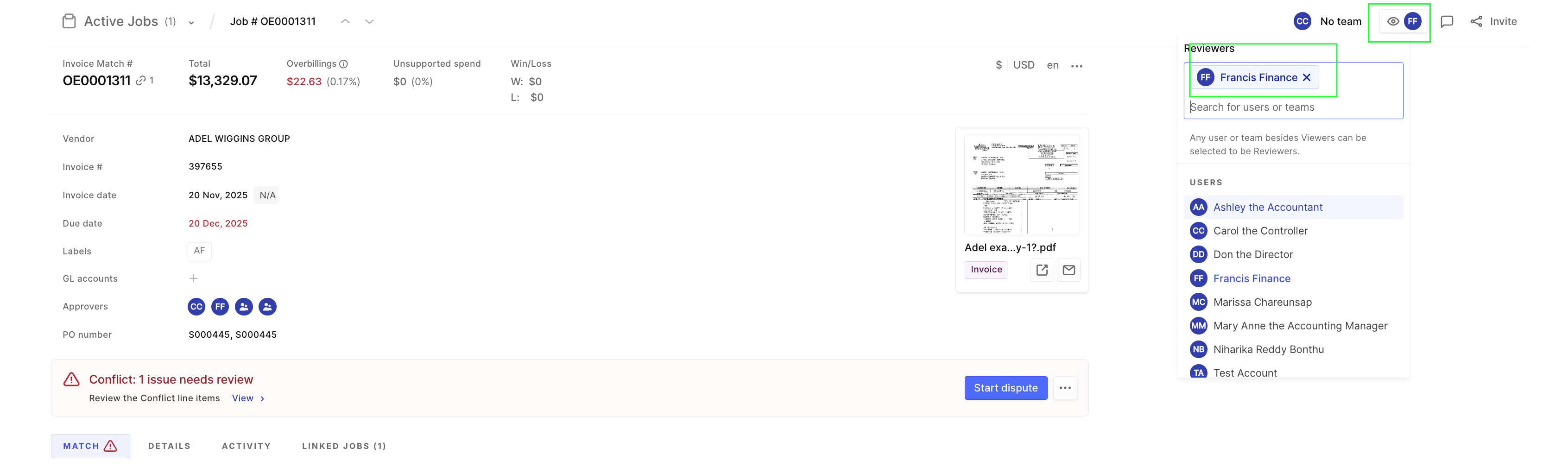Image resolution: width=1568 pixels, height=467 pixels.
Task: Navigate to the next job with the down chevron
Action: tap(368, 21)
